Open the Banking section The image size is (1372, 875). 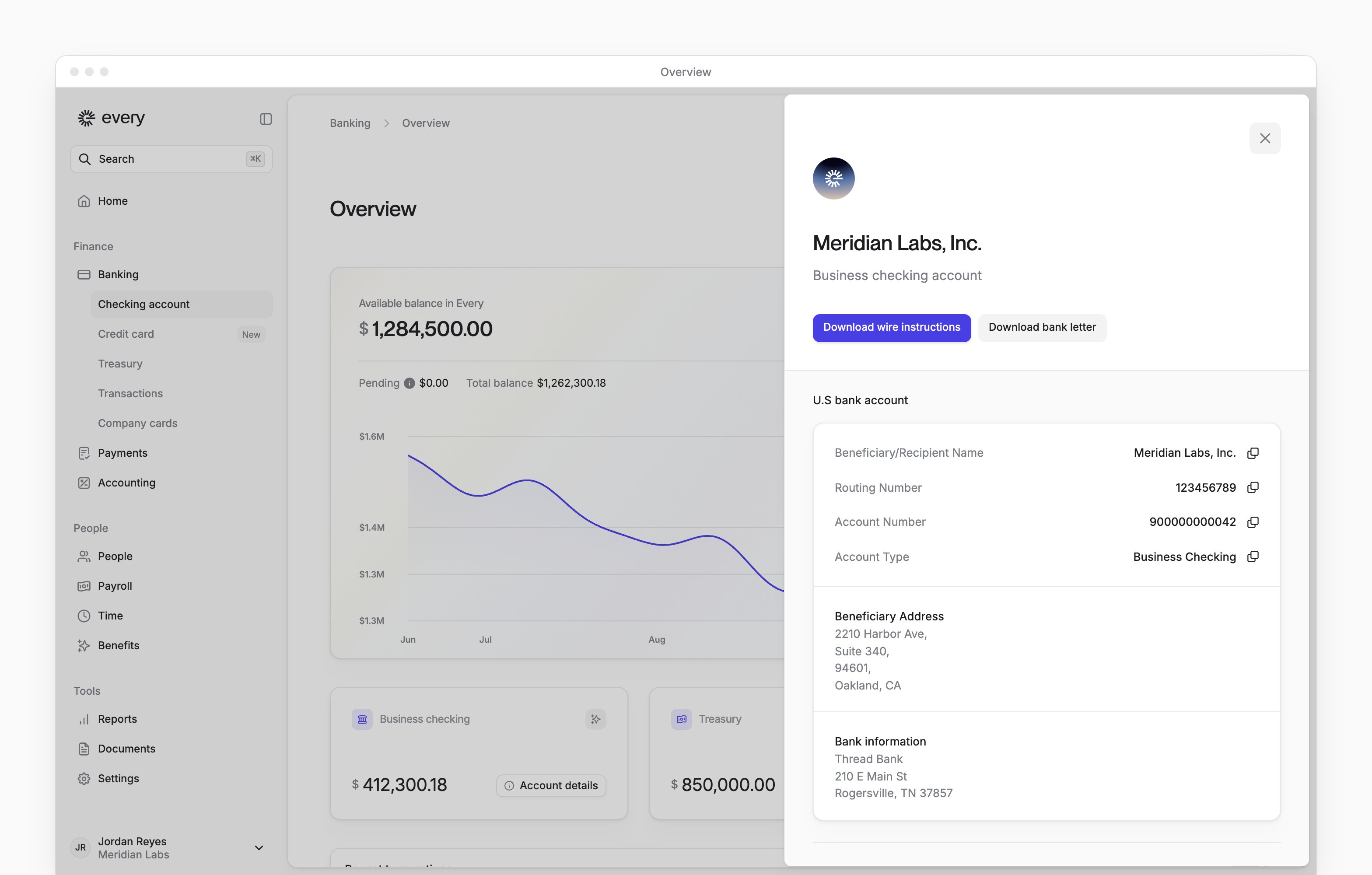171,275
